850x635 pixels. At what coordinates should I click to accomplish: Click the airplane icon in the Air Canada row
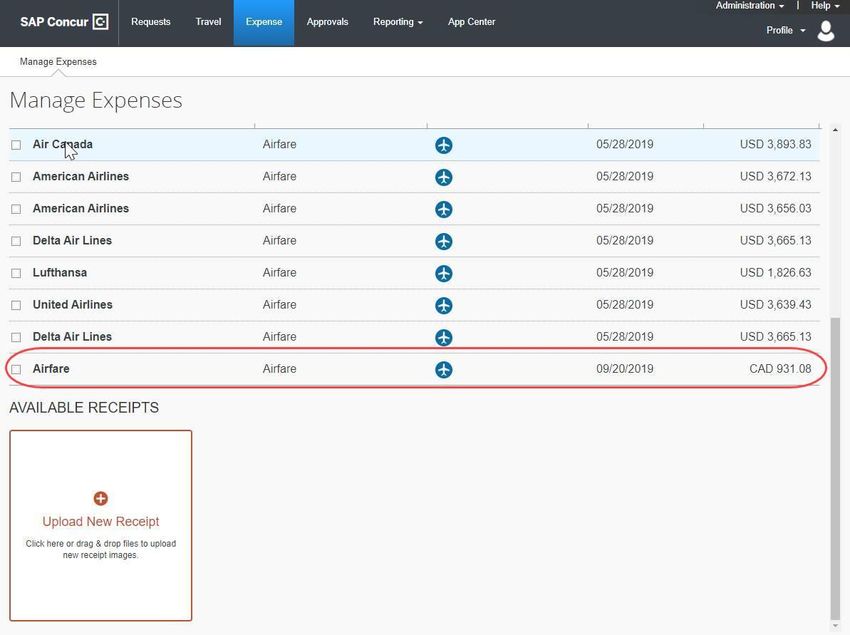[x=443, y=145]
